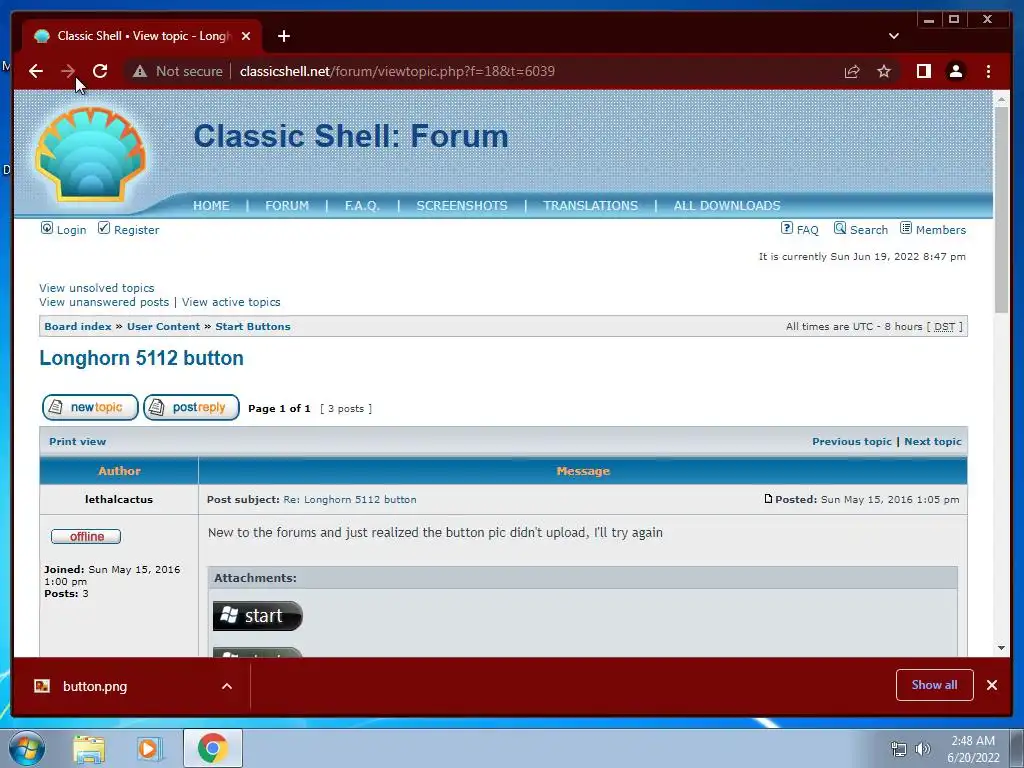The height and width of the screenshot is (768, 1024).
Task: Click the scrollbar down arrow
Action: 1001,648
